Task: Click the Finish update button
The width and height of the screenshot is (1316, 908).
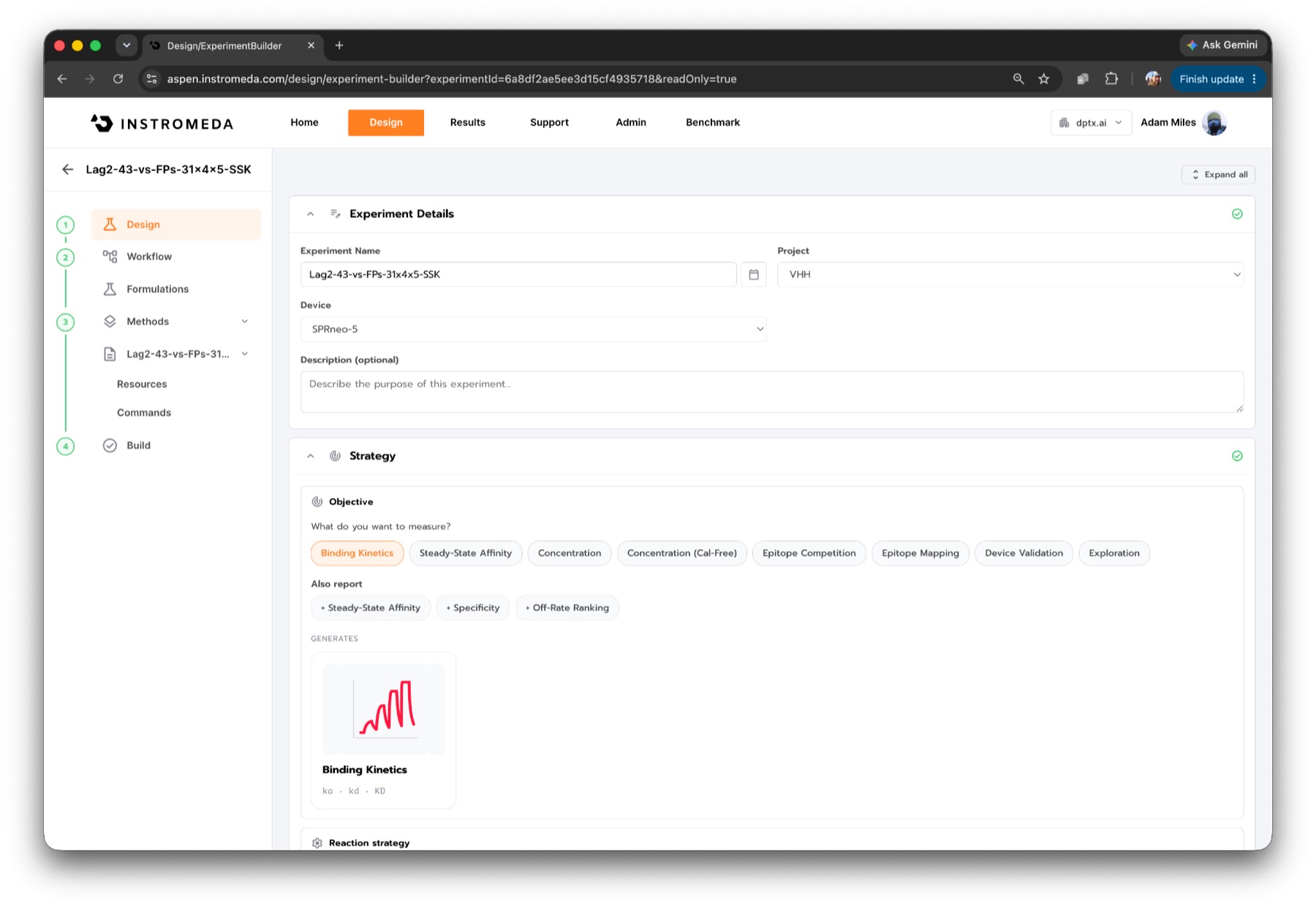Action: coord(1217,79)
